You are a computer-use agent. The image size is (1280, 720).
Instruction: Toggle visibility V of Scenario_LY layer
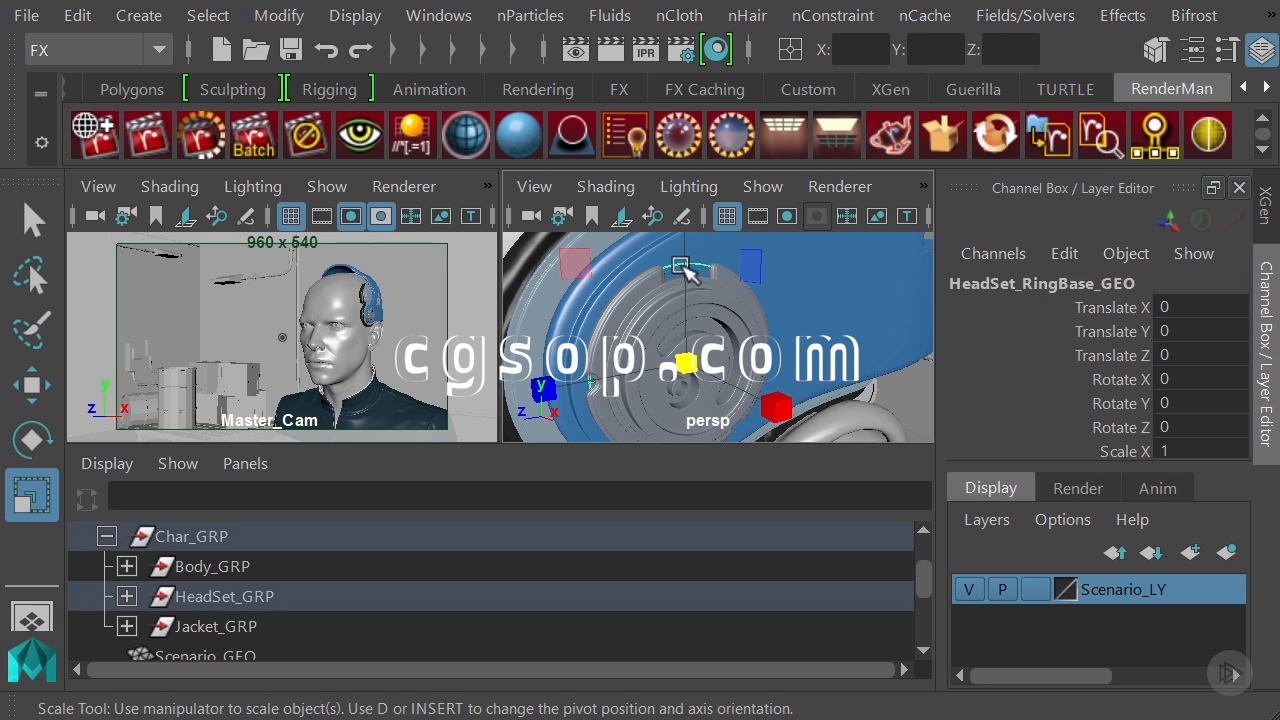tap(969, 590)
